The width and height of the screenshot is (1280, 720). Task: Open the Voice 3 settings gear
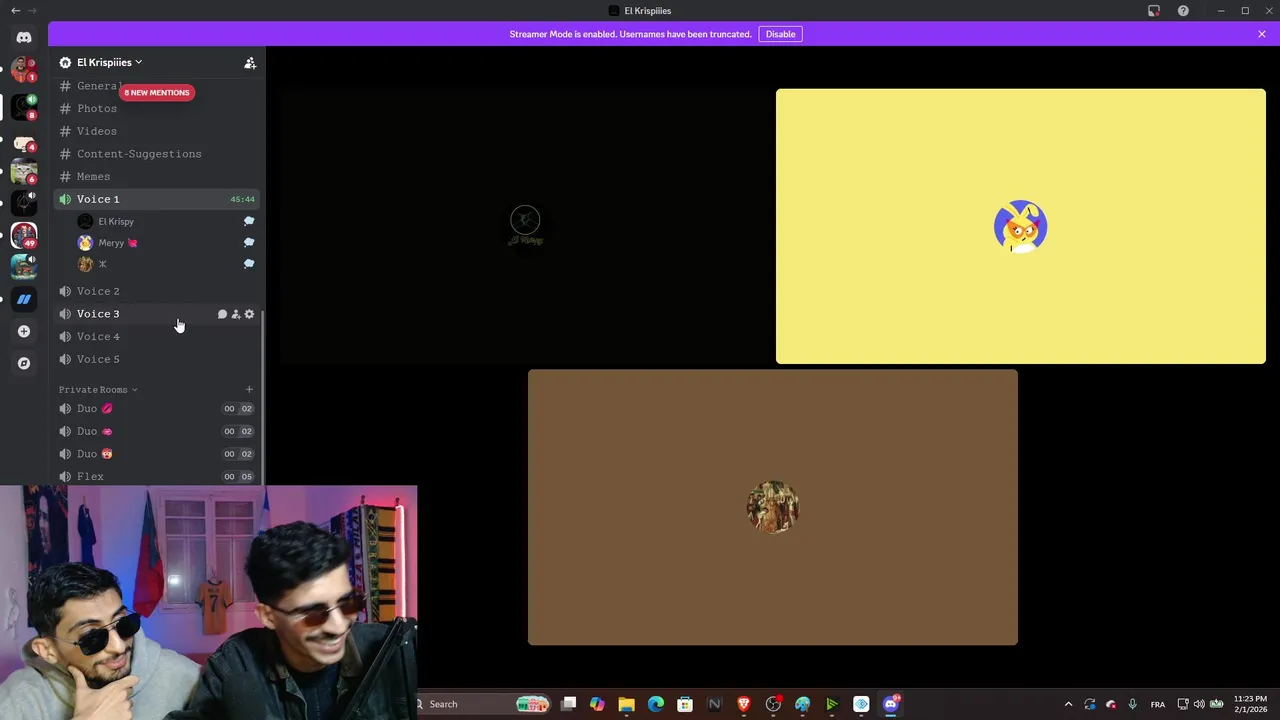(x=250, y=314)
